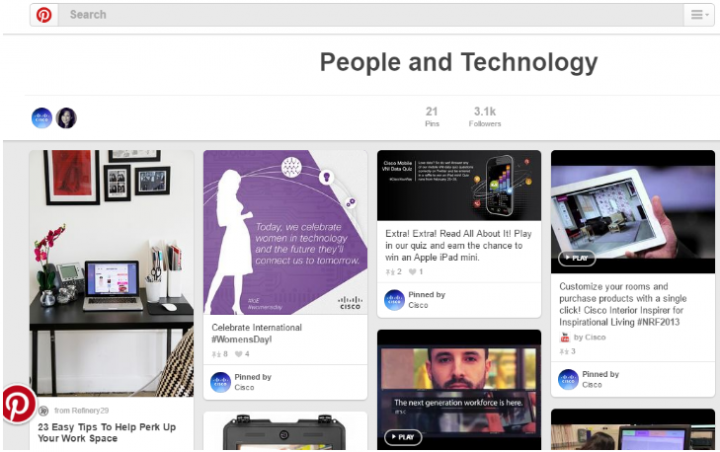Click the repin count 8 icon
The image size is (720, 452).
tap(216, 354)
